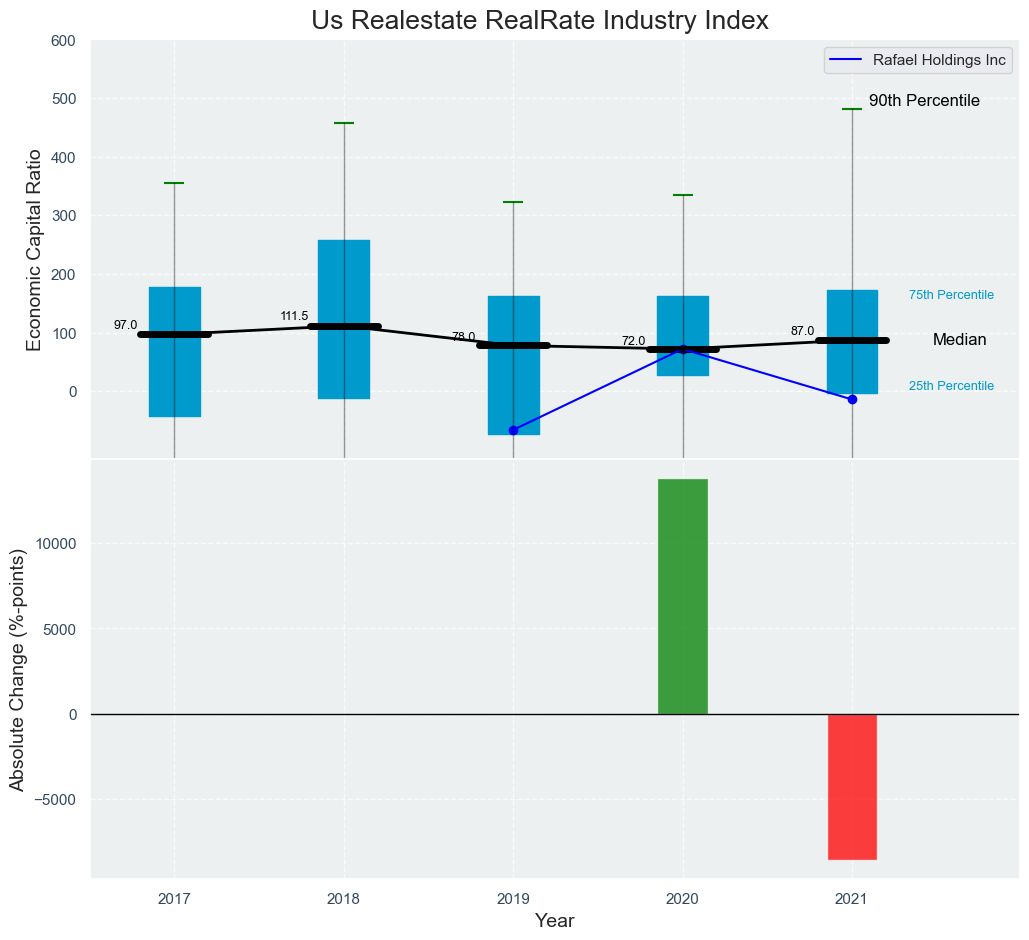Click the 90th Percentile annotation text

tap(923, 101)
